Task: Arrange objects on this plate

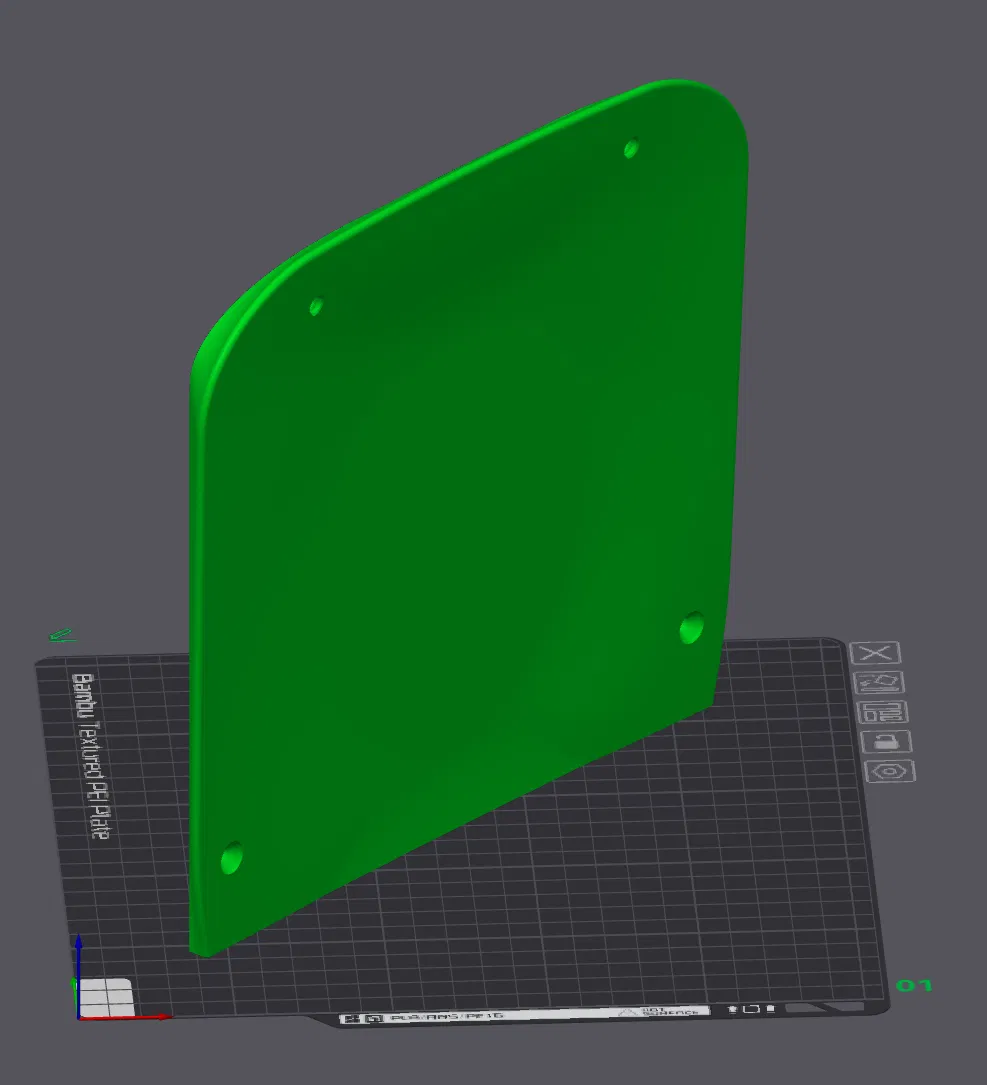Action: 883,712
